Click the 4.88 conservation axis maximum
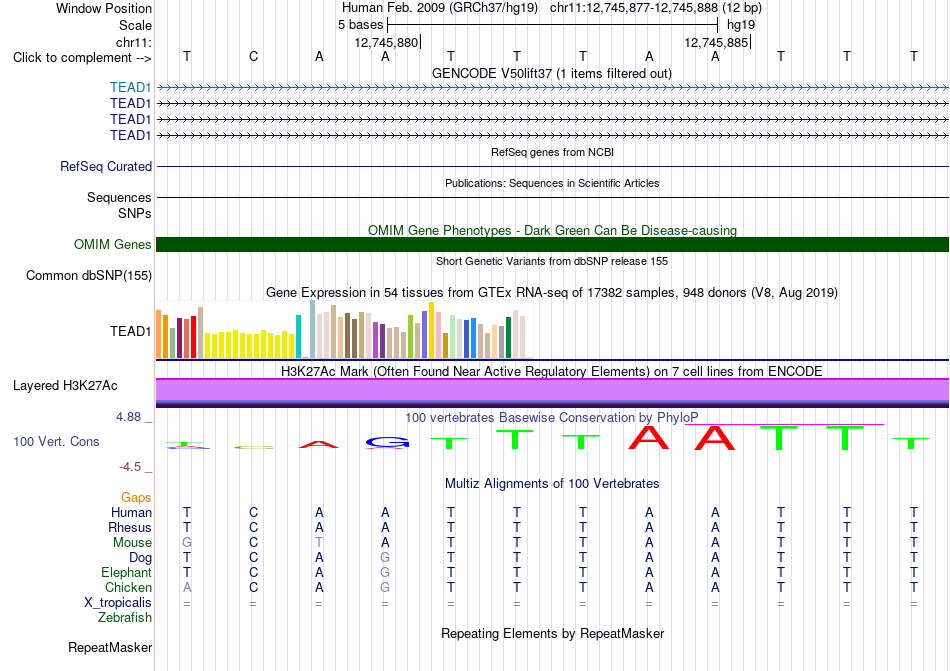 [128, 417]
